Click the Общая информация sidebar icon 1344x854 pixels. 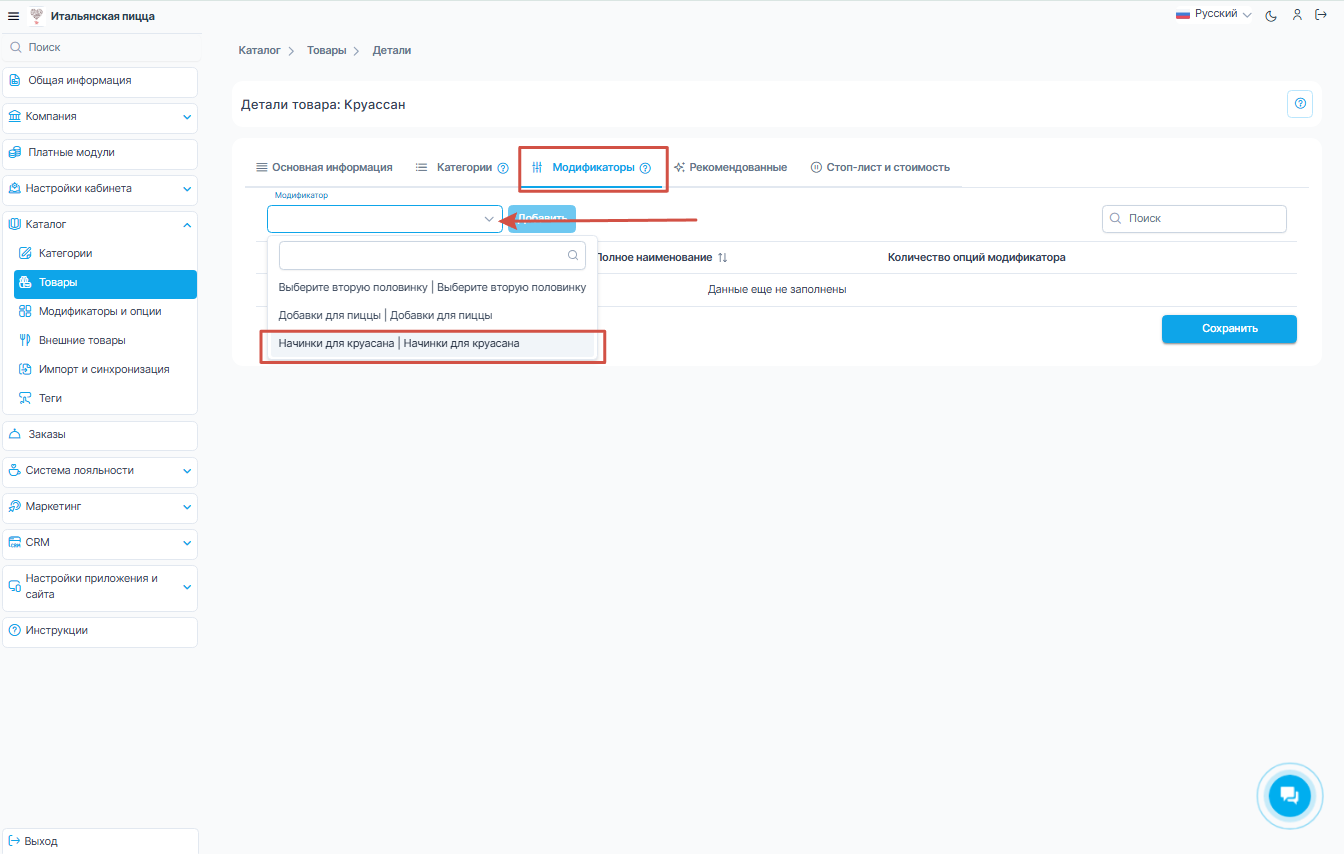point(15,80)
